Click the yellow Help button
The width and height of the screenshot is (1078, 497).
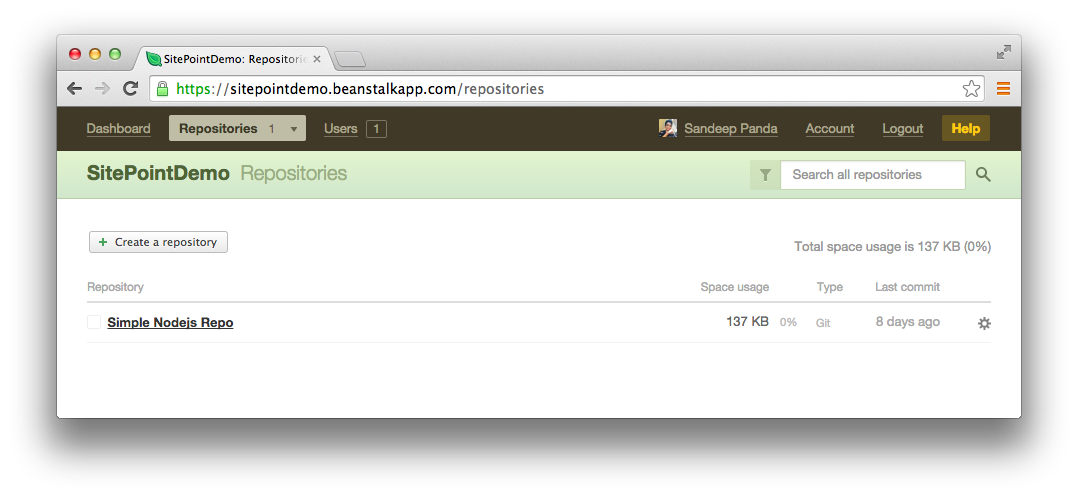click(x=965, y=129)
